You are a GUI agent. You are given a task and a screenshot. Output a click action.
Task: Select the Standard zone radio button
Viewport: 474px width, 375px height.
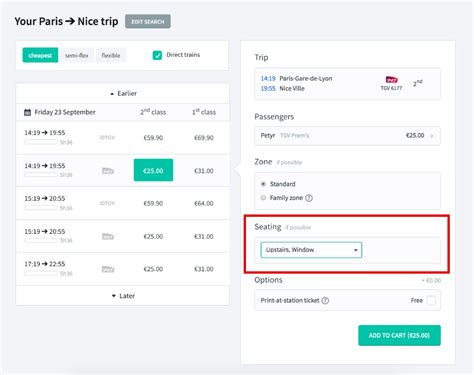tap(263, 184)
